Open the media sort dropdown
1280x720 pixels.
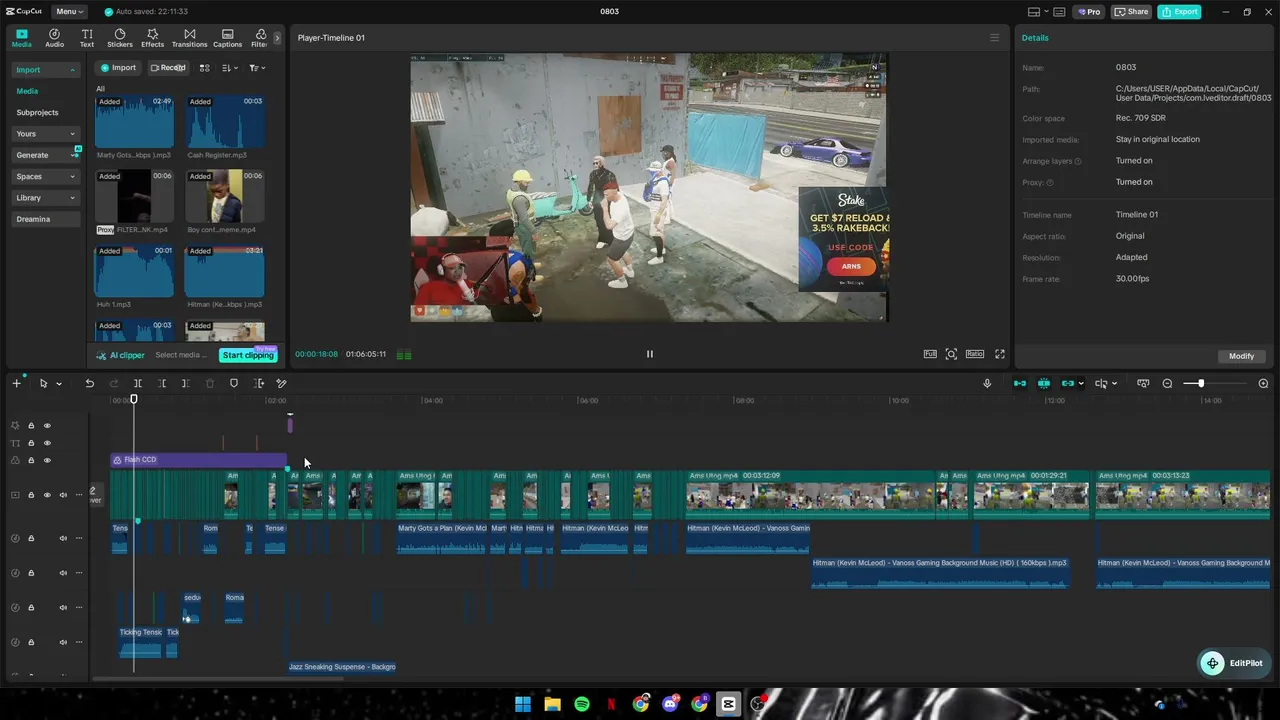pos(230,68)
